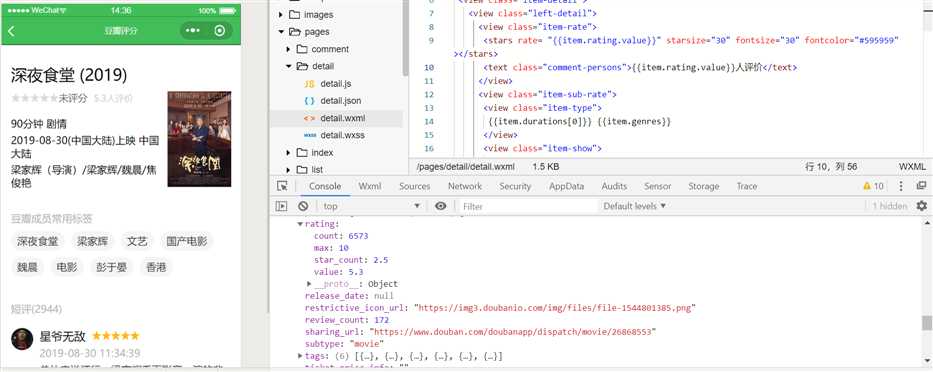Image resolution: width=933 pixels, height=372 pixels.
Task: Select the 国产电影 tag
Action: [187, 241]
